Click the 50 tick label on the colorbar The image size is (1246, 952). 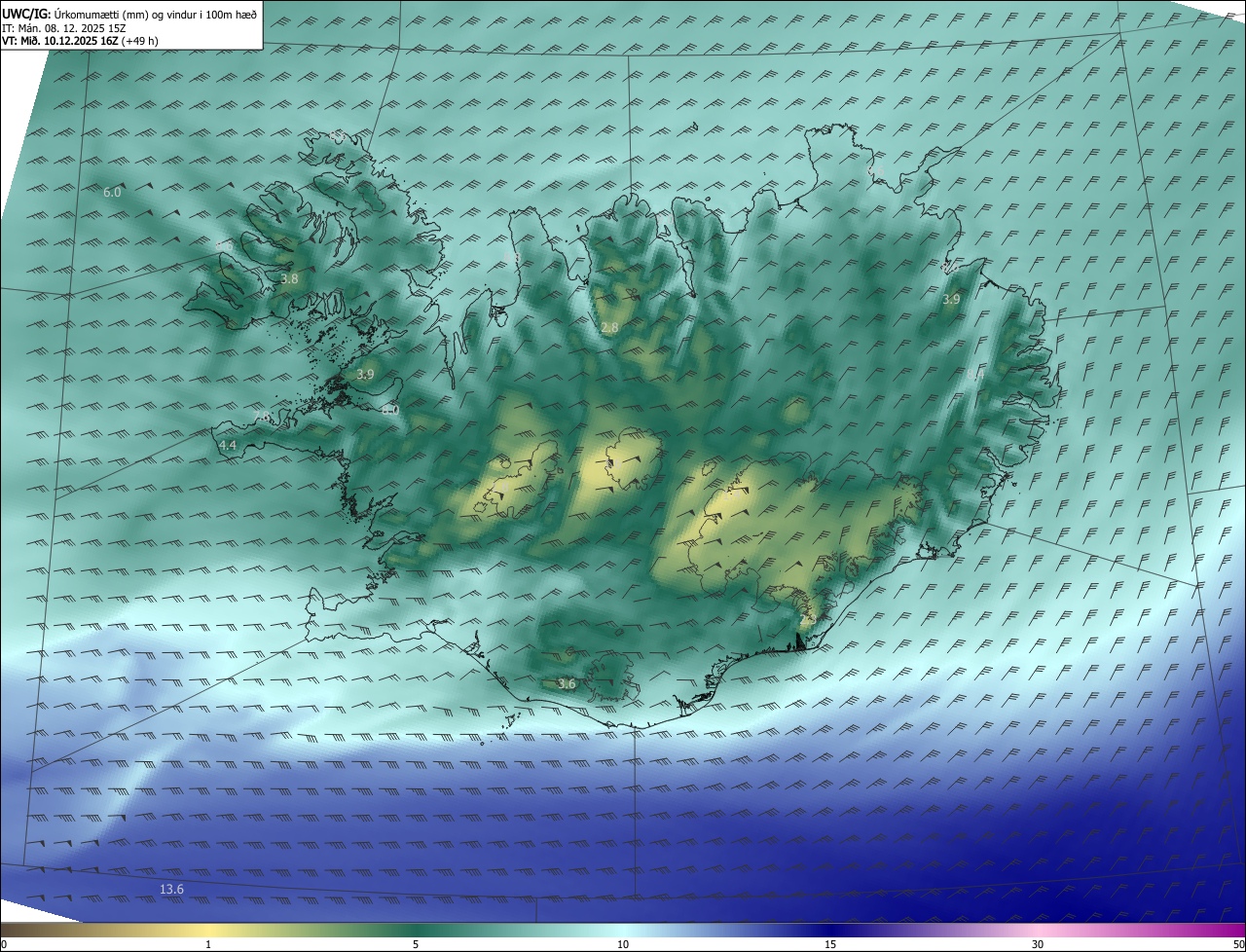[x=1238, y=944]
